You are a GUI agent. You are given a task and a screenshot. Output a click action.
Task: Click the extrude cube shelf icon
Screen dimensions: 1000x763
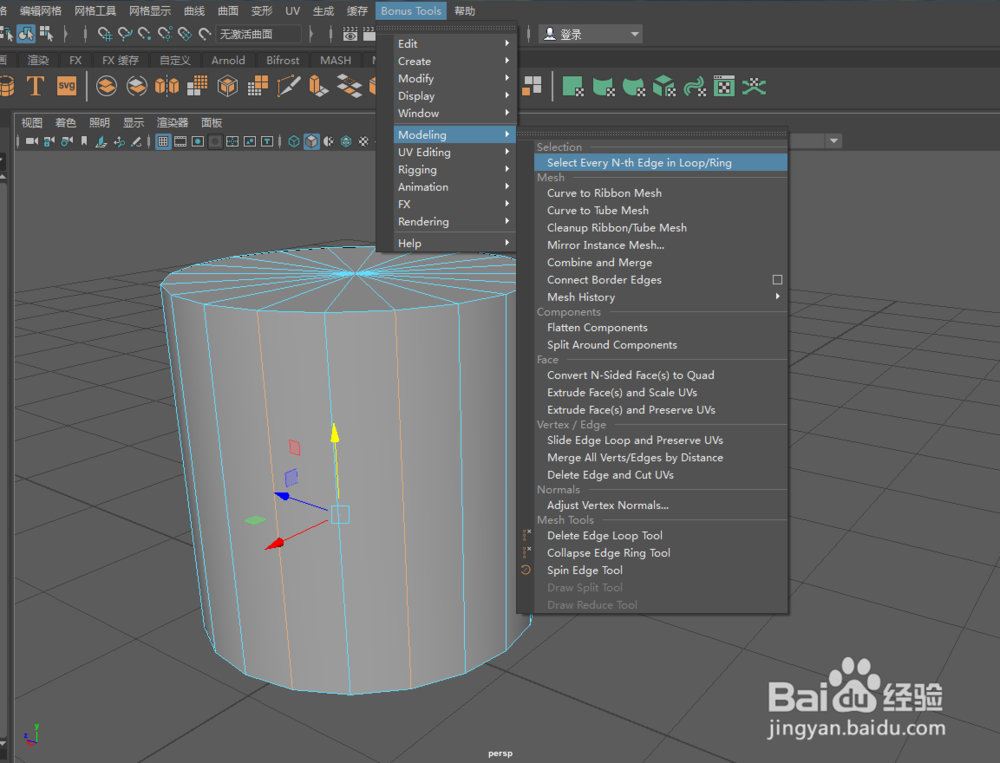pyautogui.click(x=318, y=85)
